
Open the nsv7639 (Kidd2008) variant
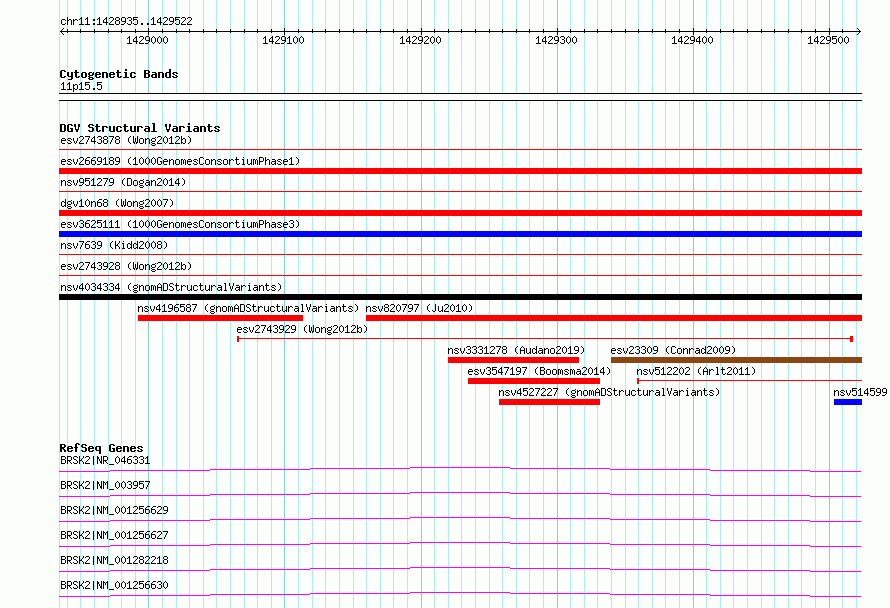pyautogui.click(x=114, y=245)
